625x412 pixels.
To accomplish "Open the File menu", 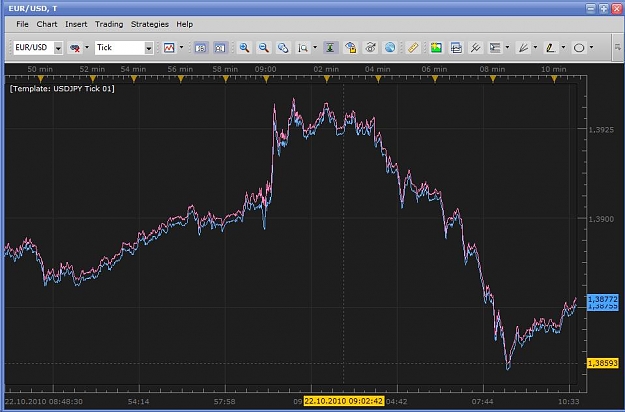I will click(x=22, y=24).
